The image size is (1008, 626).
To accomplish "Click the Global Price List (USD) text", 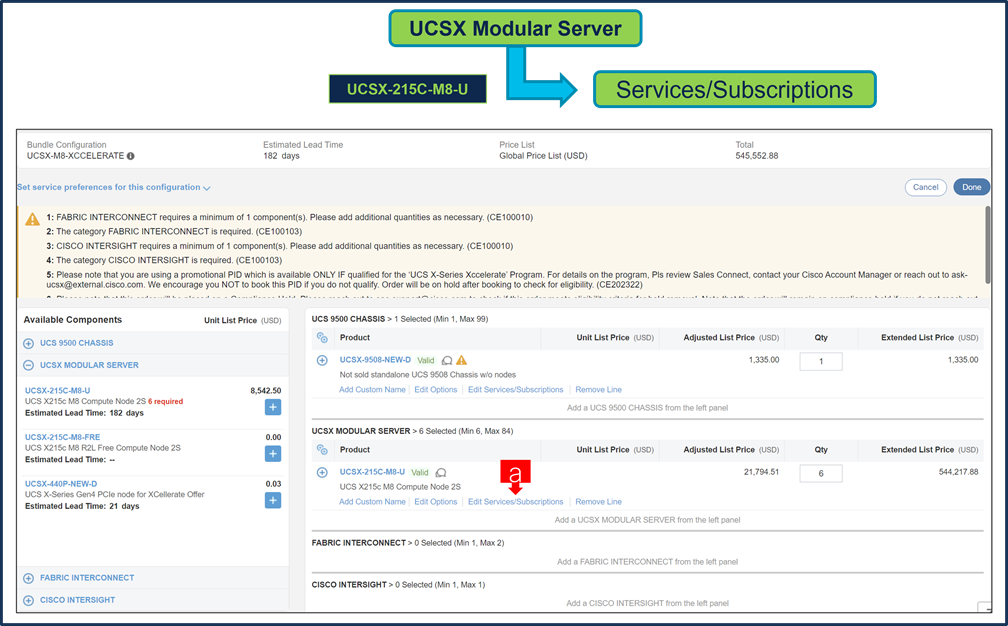I will pos(543,156).
